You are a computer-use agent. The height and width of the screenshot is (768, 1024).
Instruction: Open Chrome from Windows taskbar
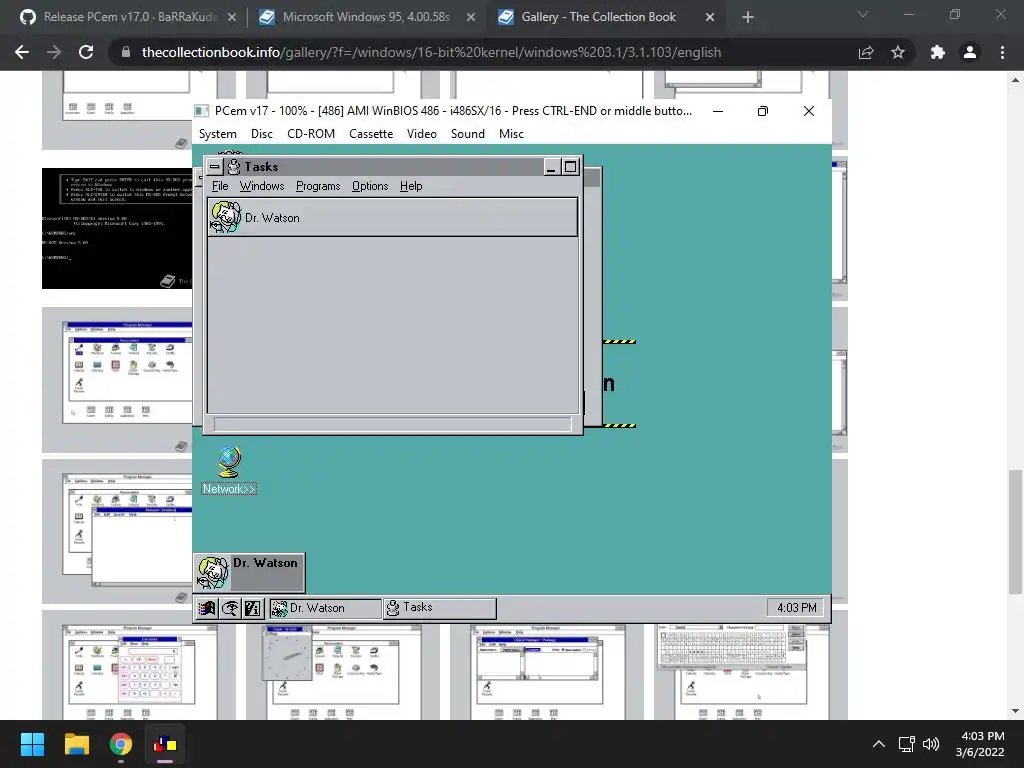click(121, 744)
